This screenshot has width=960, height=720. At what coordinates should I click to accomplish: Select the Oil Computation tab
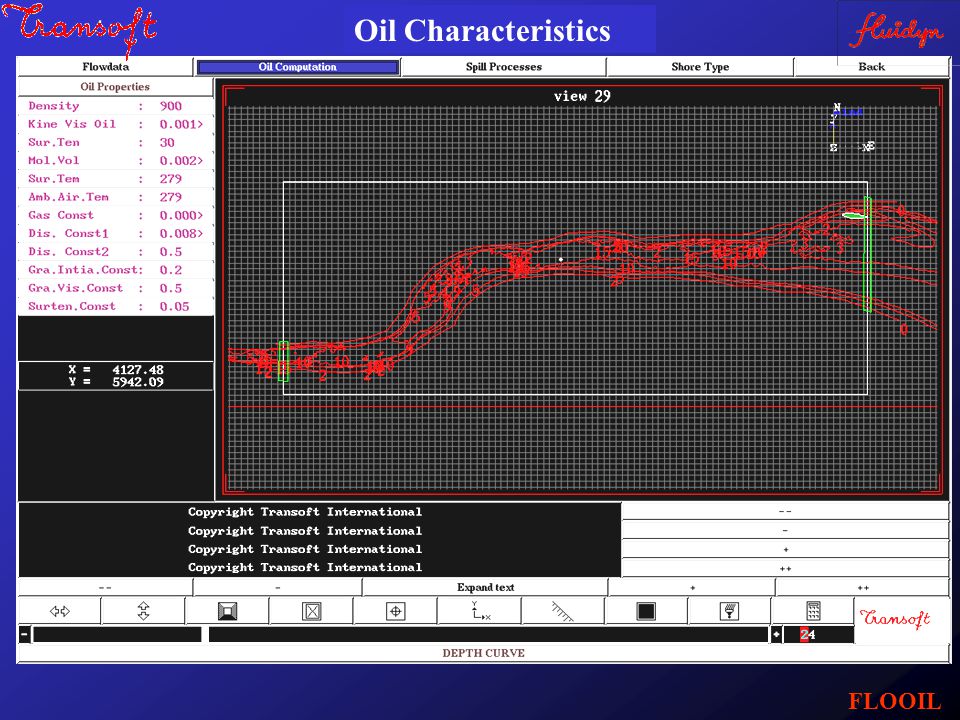coord(298,67)
